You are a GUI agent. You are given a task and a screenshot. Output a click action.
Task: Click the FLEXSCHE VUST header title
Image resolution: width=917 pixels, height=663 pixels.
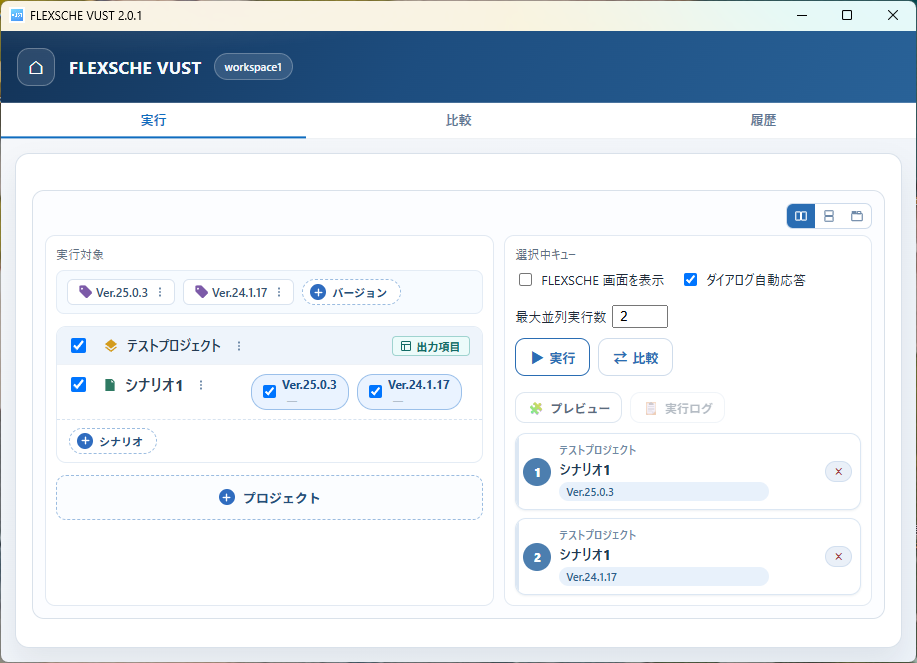click(135, 68)
